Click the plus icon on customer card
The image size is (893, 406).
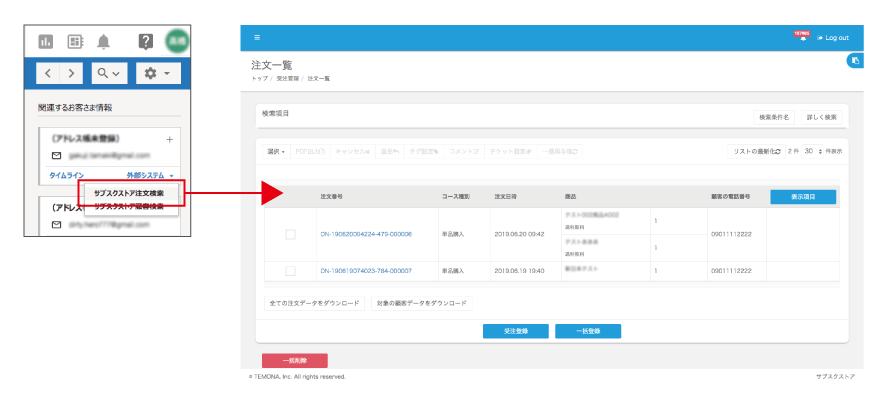point(169,139)
